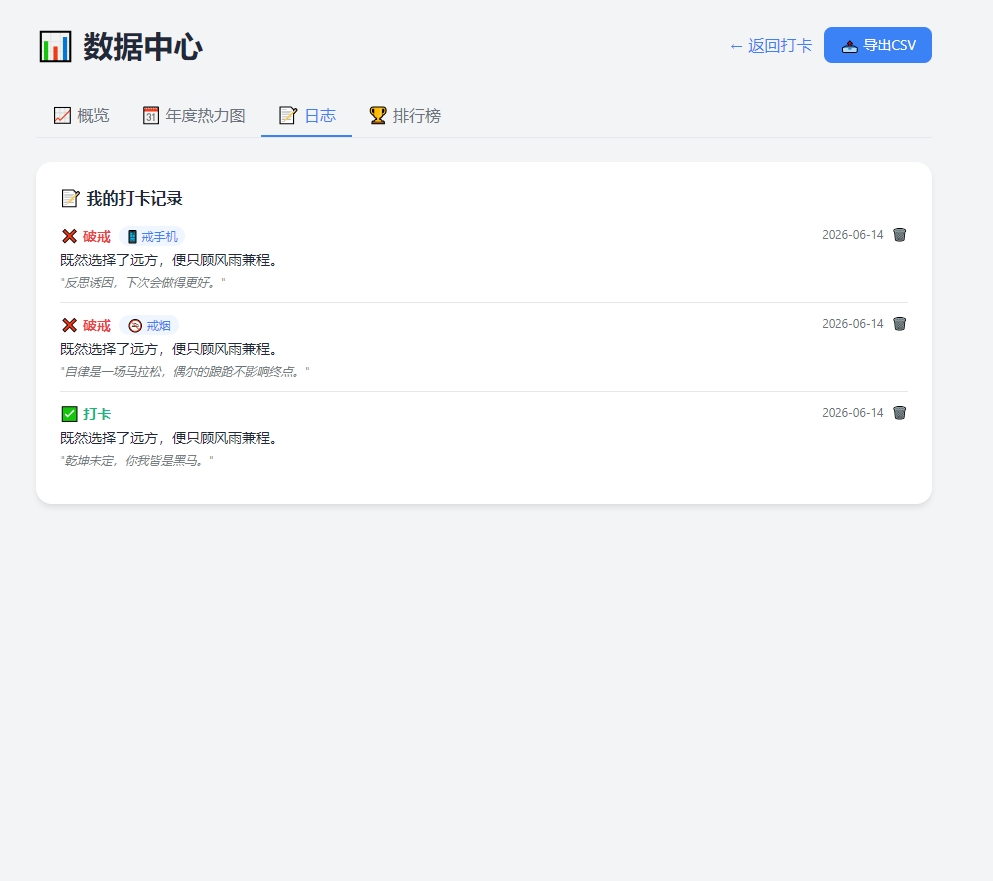Click the 戒烟 tag
Image resolution: width=993 pixels, height=881 pixels.
pyautogui.click(x=149, y=326)
